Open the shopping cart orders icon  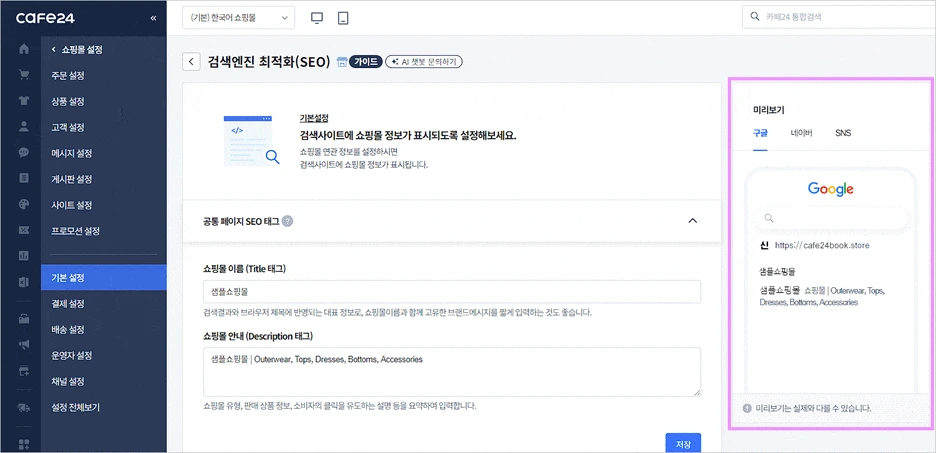point(24,75)
